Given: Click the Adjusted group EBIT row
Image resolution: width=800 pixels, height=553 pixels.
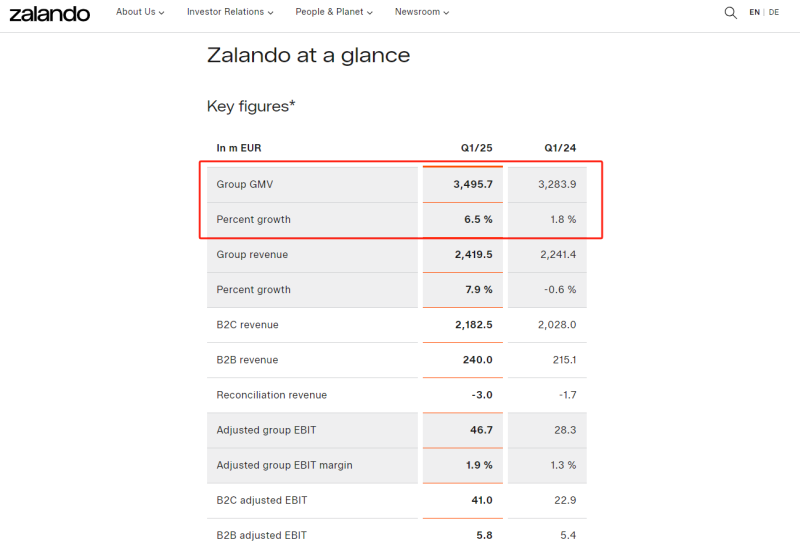Looking at the screenshot, I should [x=266, y=429].
